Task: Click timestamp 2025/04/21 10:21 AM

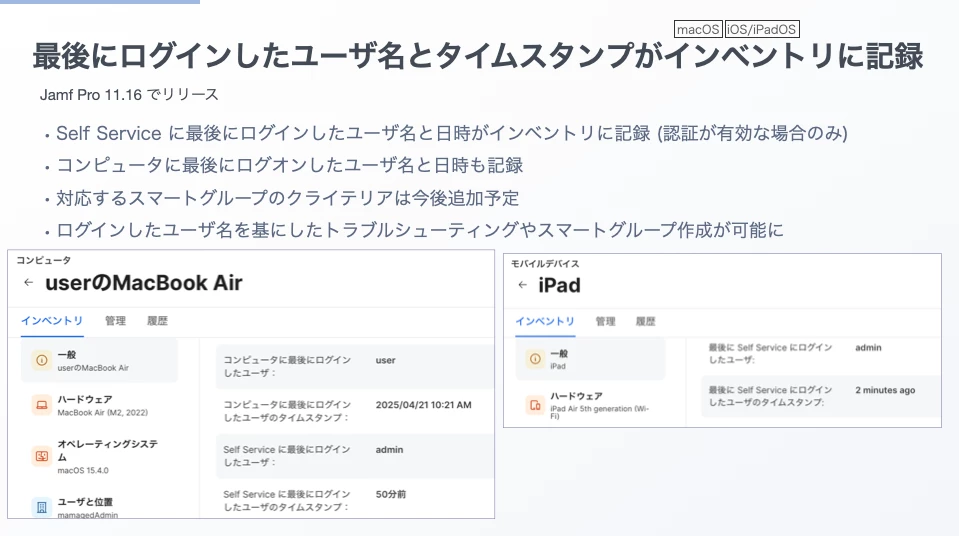Action: pos(423,405)
